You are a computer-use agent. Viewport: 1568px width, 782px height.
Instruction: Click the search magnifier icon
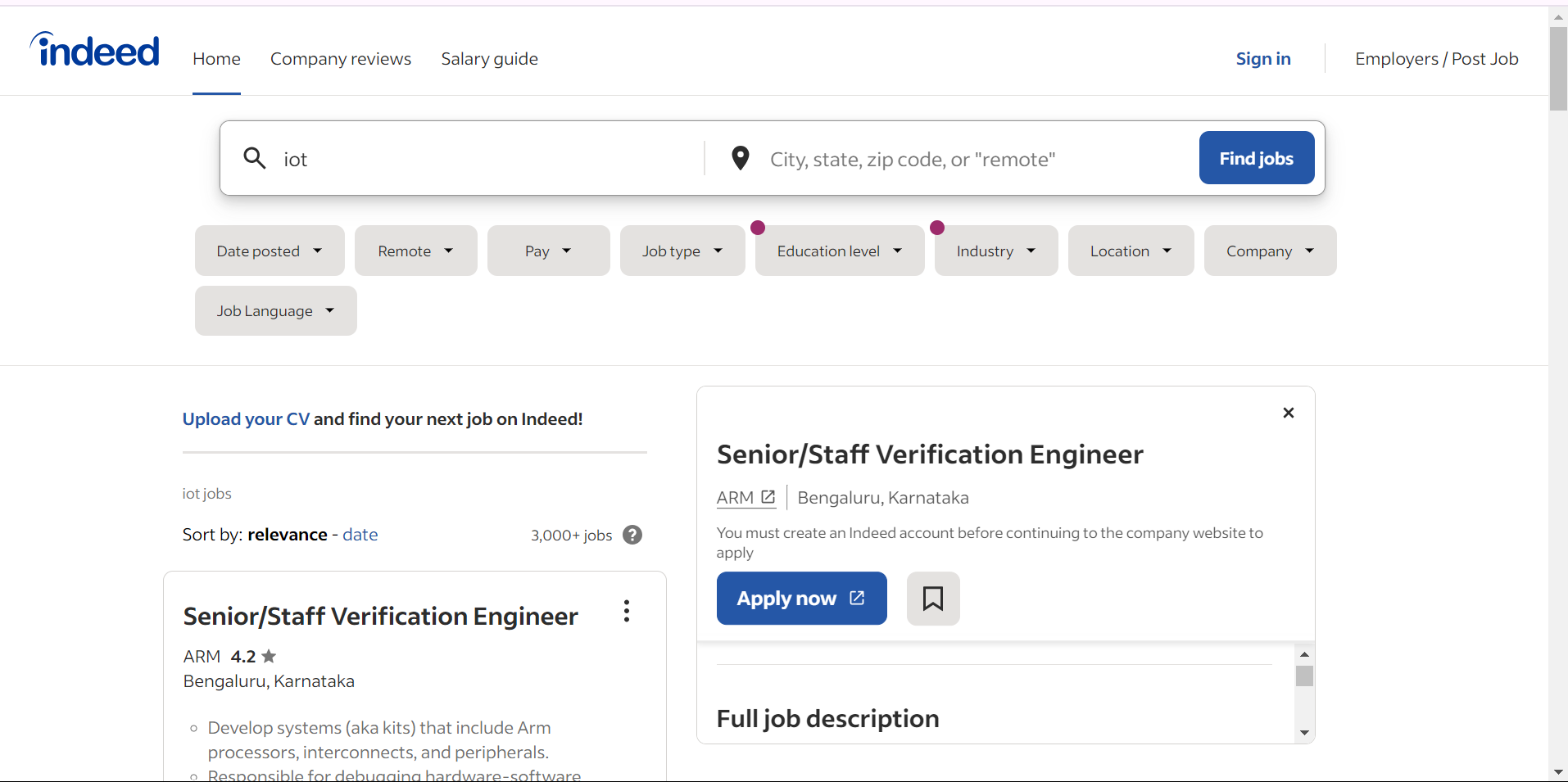(x=255, y=158)
